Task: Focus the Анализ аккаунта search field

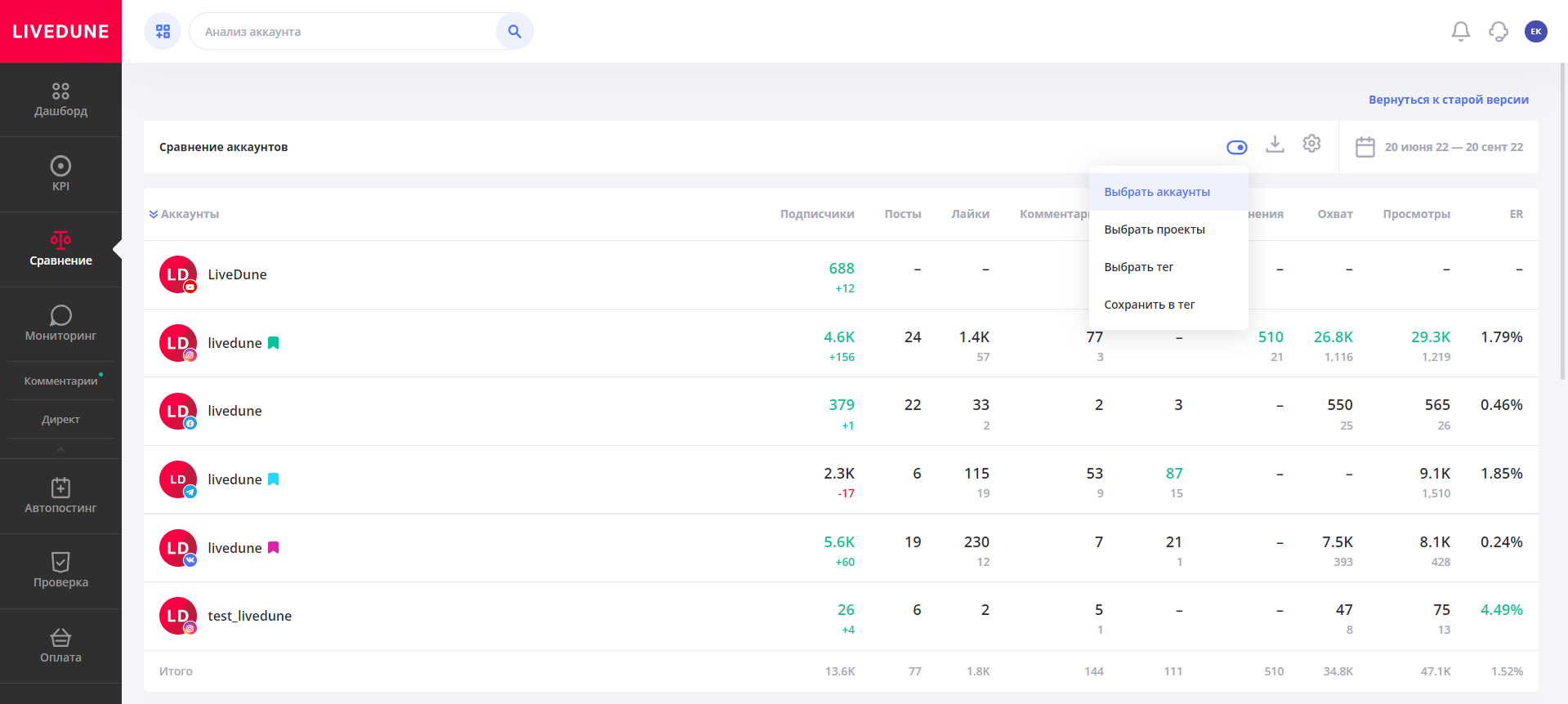Action: (x=343, y=32)
